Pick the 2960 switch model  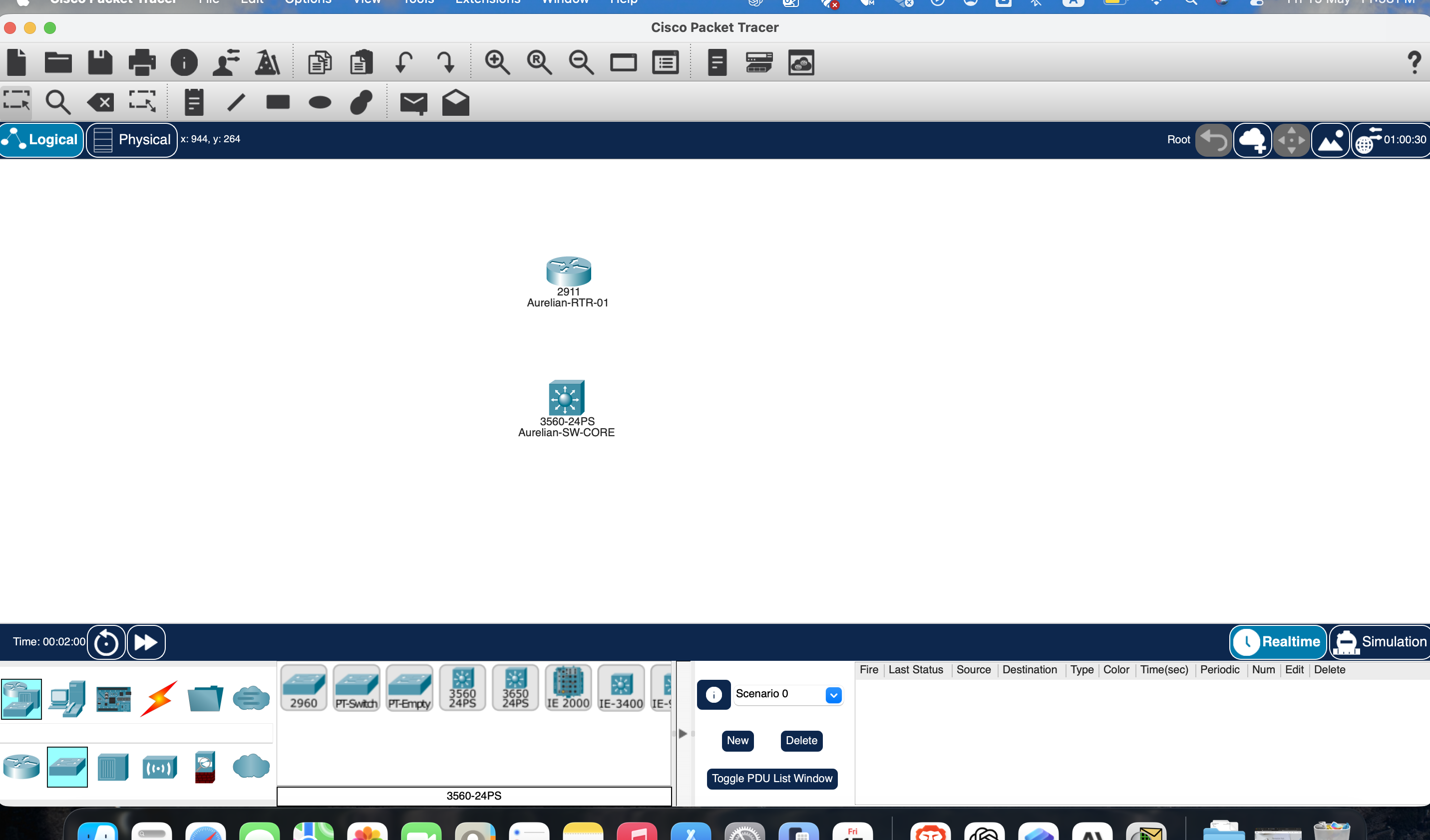[304, 688]
